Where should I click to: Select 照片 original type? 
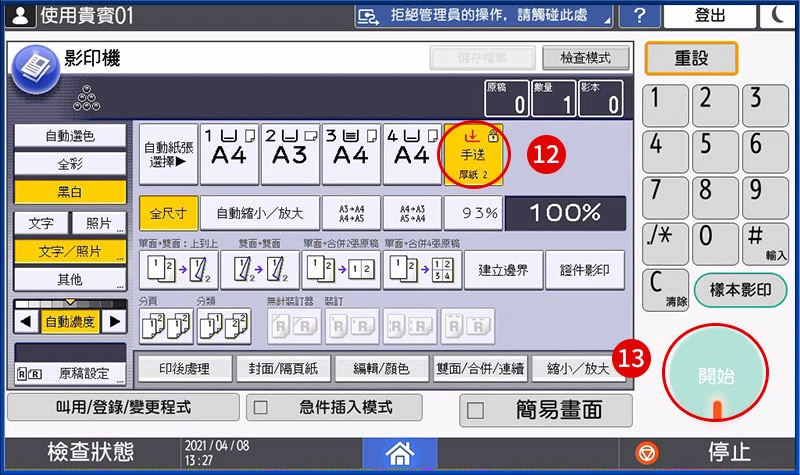pyautogui.click(x=99, y=223)
